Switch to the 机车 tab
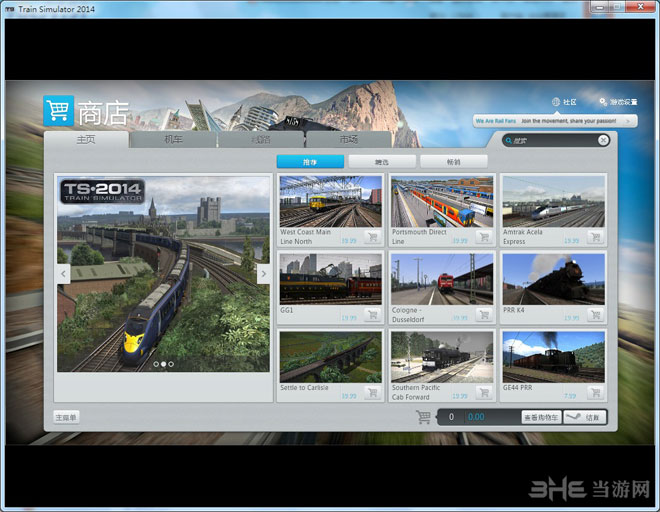Image resolution: width=660 pixels, height=512 pixels. point(173,139)
